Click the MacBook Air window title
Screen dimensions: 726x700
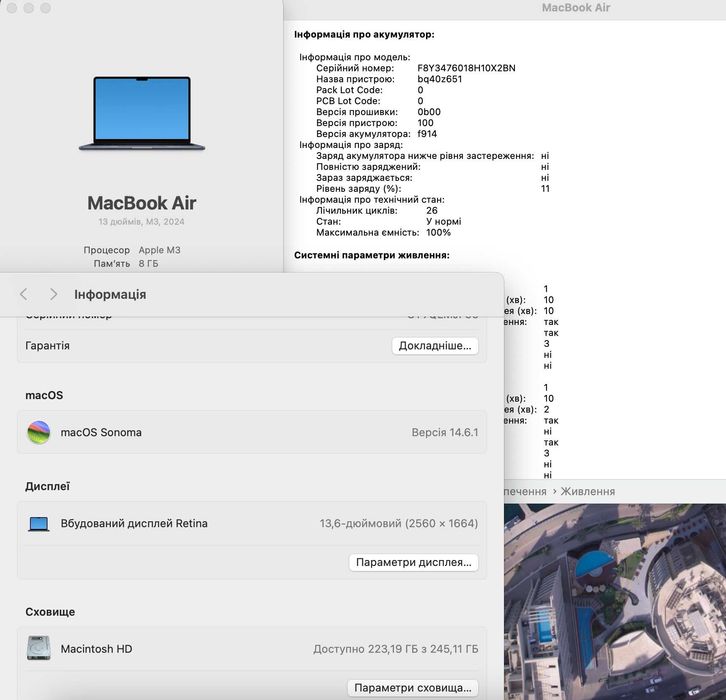coord(576,7)
